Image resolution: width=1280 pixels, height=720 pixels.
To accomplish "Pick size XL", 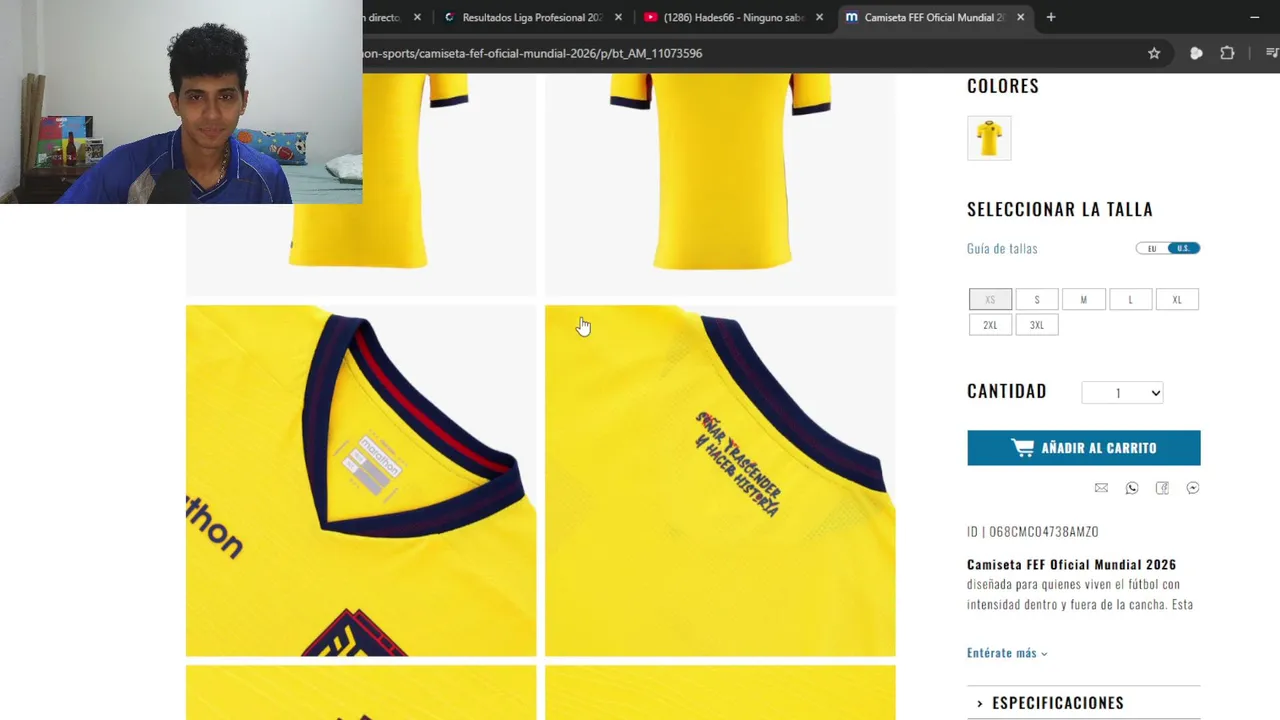I will (1177, 299).
